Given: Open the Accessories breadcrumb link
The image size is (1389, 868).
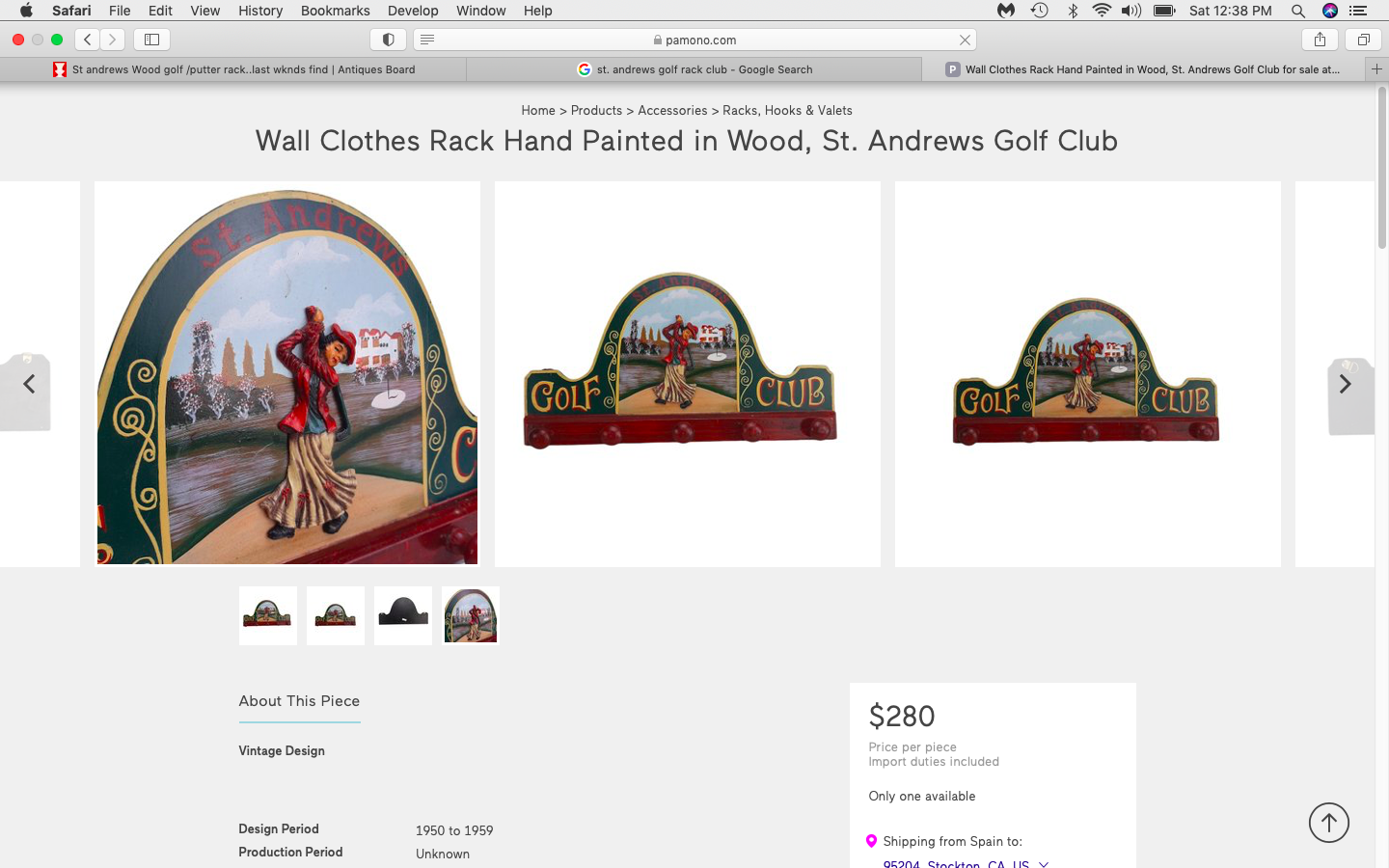Looking at the screenshot, I should point(672,110).
